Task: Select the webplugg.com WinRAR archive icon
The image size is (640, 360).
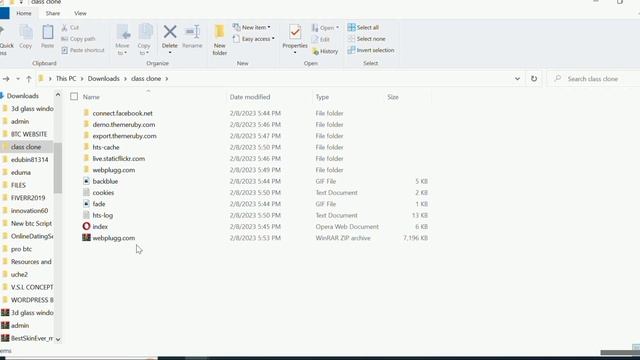Action: pyautogui.click(x=86, y=238)
